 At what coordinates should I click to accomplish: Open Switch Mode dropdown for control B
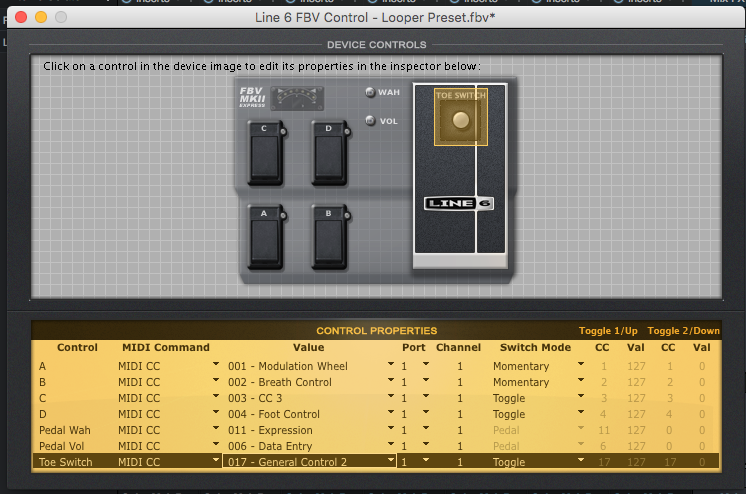(581, 380)
